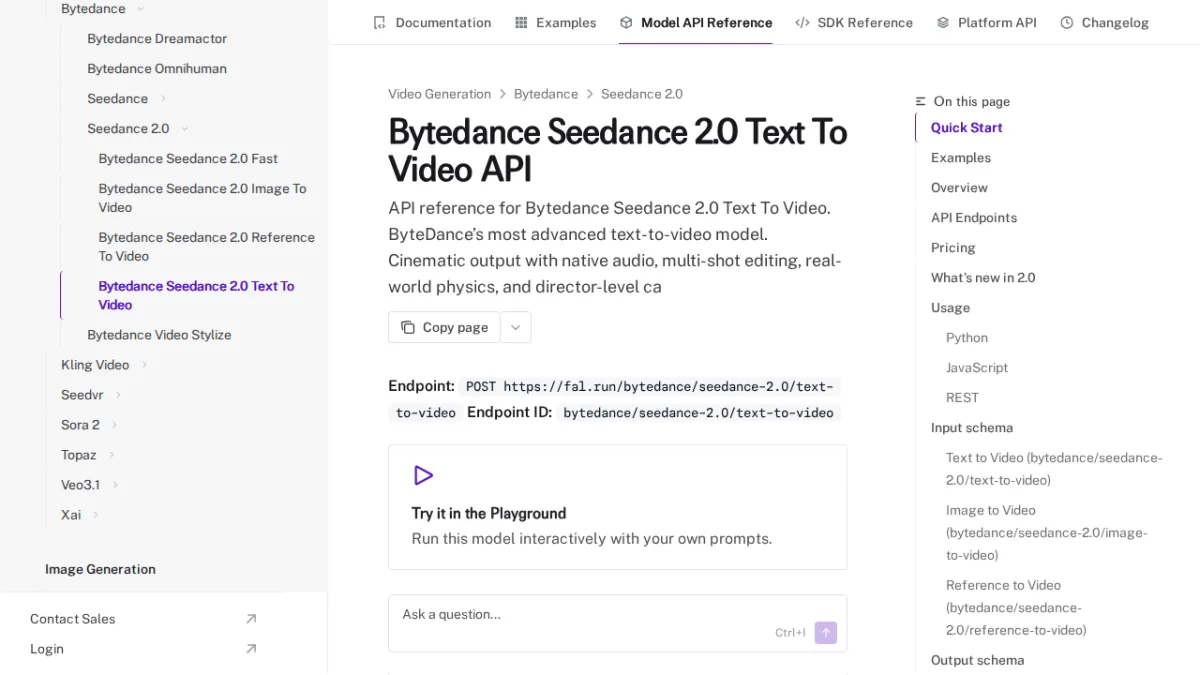The width and height of the screenshot is (1200, 675).
Task: Jump to Input schema section
Action: (x=972, y=428)
